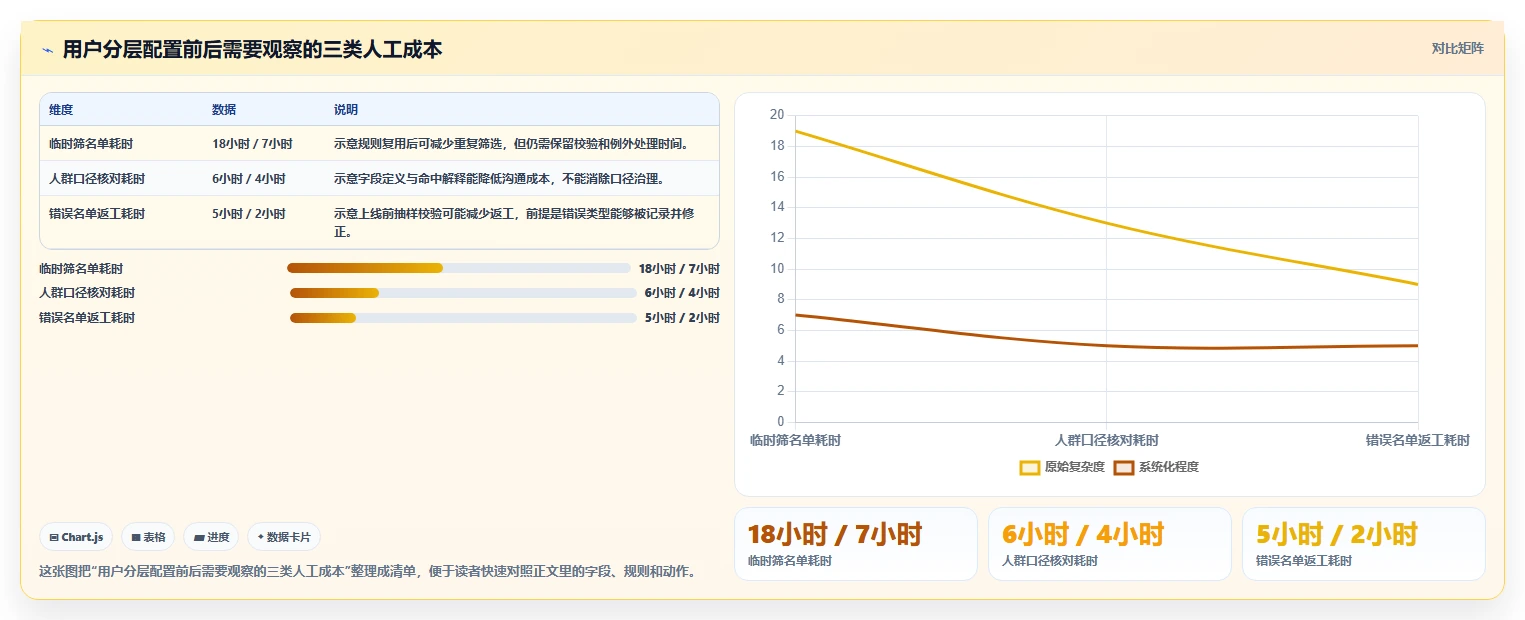Click the large 18小时 / 7小时 data card value
Viewport: 1525px width, 620px height.
(835, 534)
